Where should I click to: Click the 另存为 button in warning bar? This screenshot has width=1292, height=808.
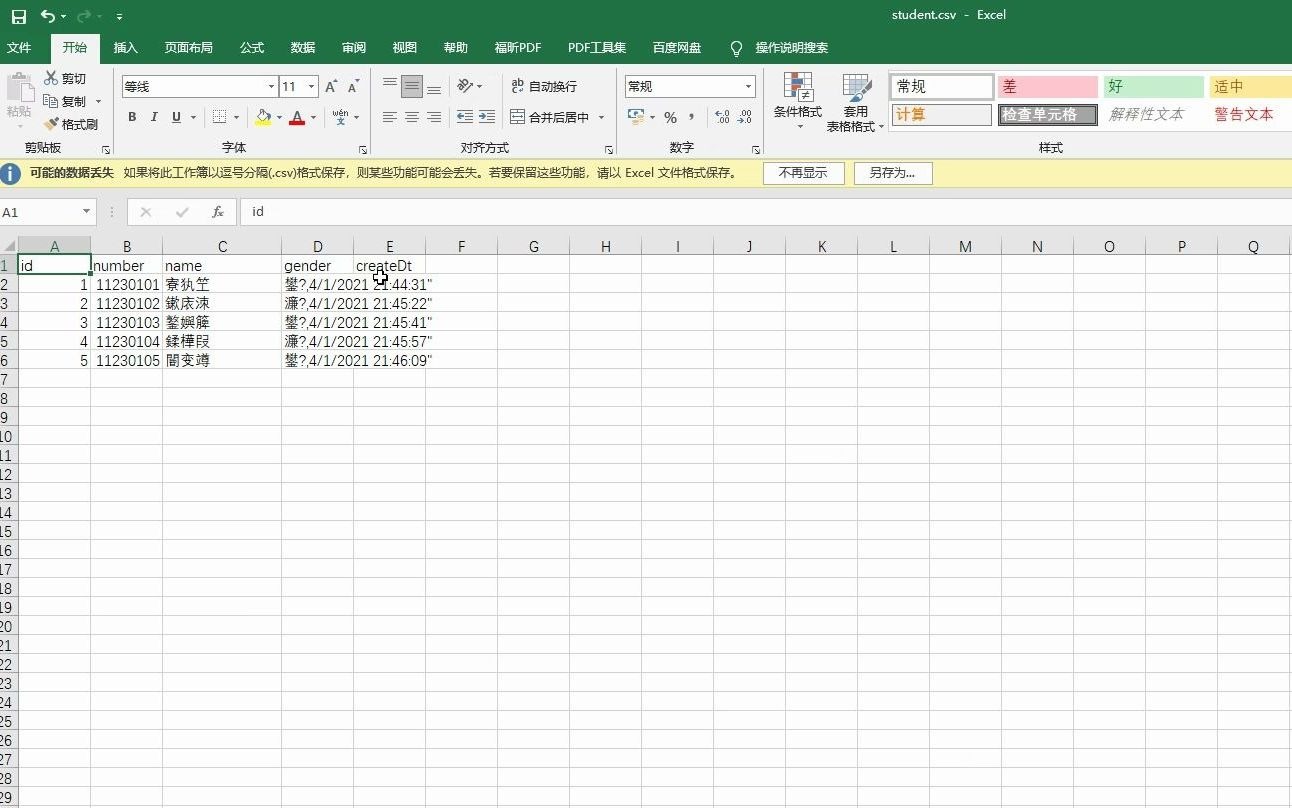pyautogui.click(x=891, y=173)
